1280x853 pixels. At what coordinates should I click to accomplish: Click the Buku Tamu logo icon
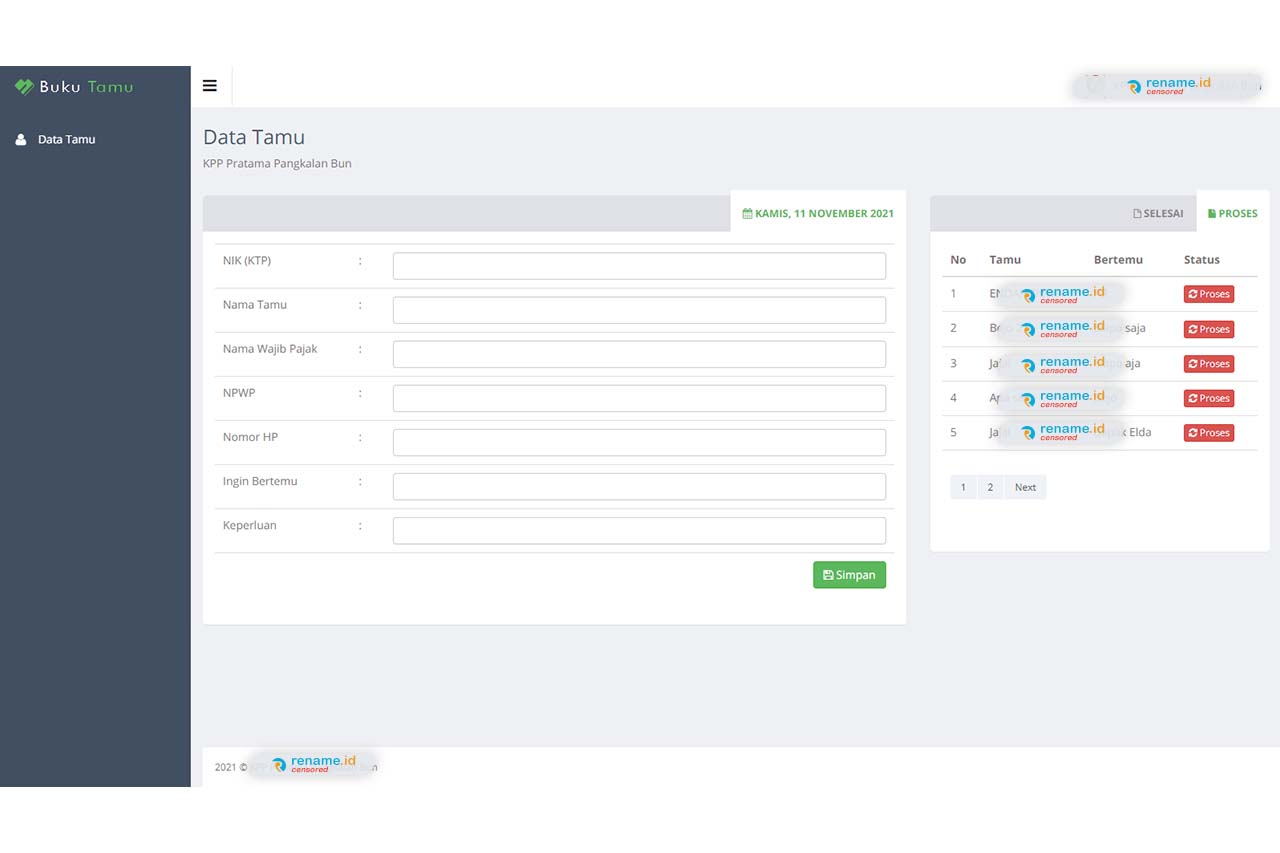(24, 87)
